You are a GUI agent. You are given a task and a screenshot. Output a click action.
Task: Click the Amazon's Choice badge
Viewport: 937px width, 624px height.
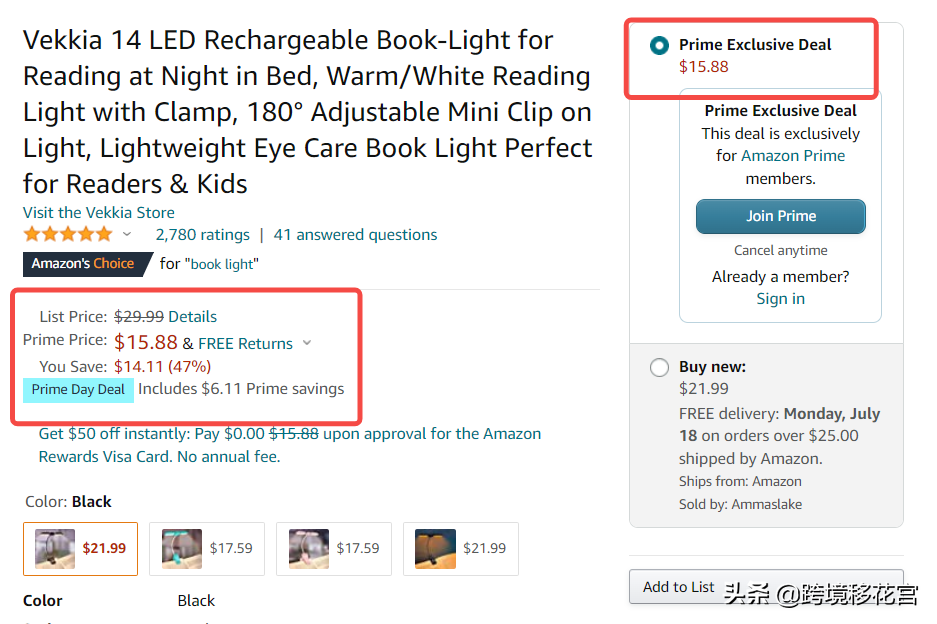[x=83, y=264]
